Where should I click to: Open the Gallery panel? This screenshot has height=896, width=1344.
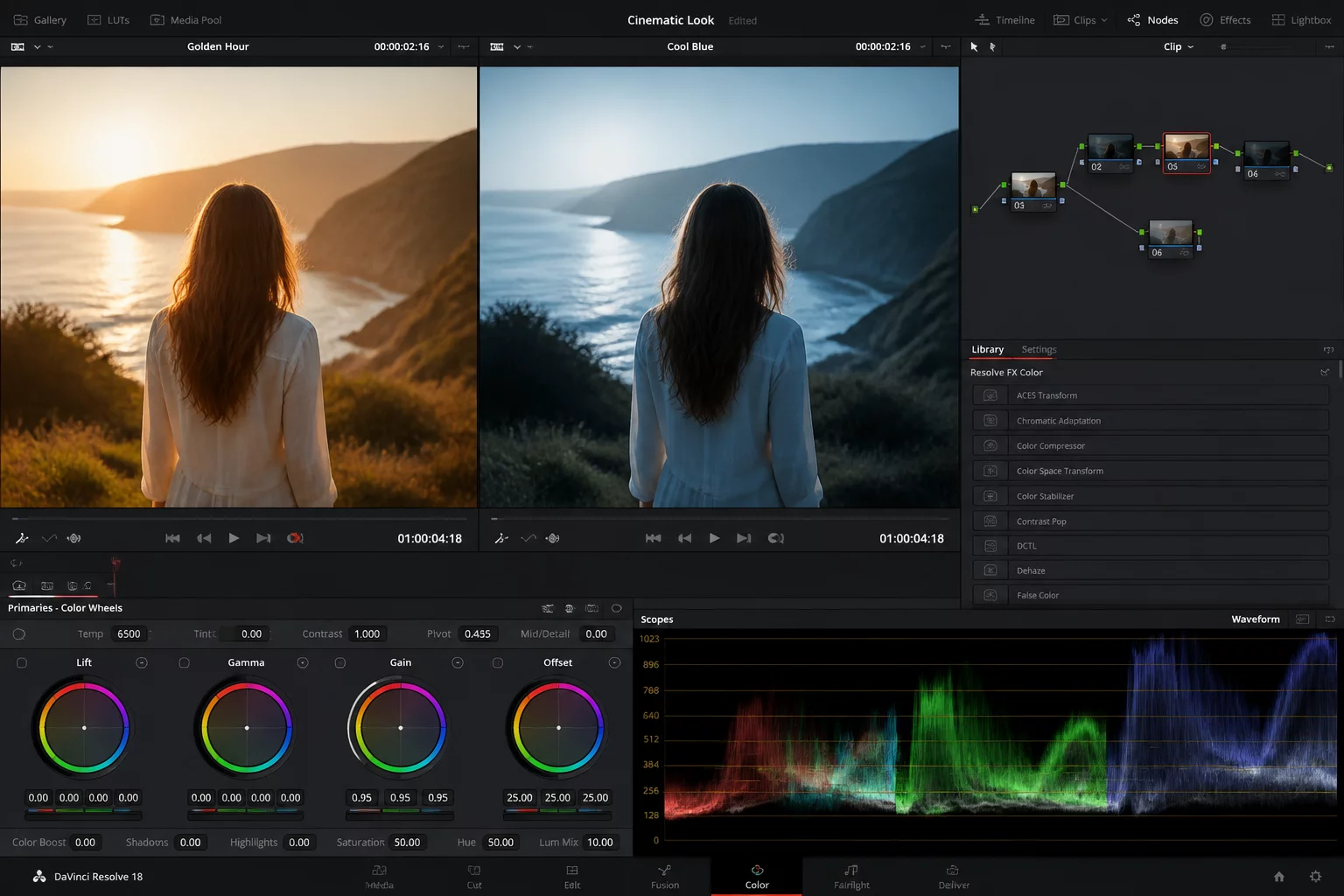click(x=40, y=20)
